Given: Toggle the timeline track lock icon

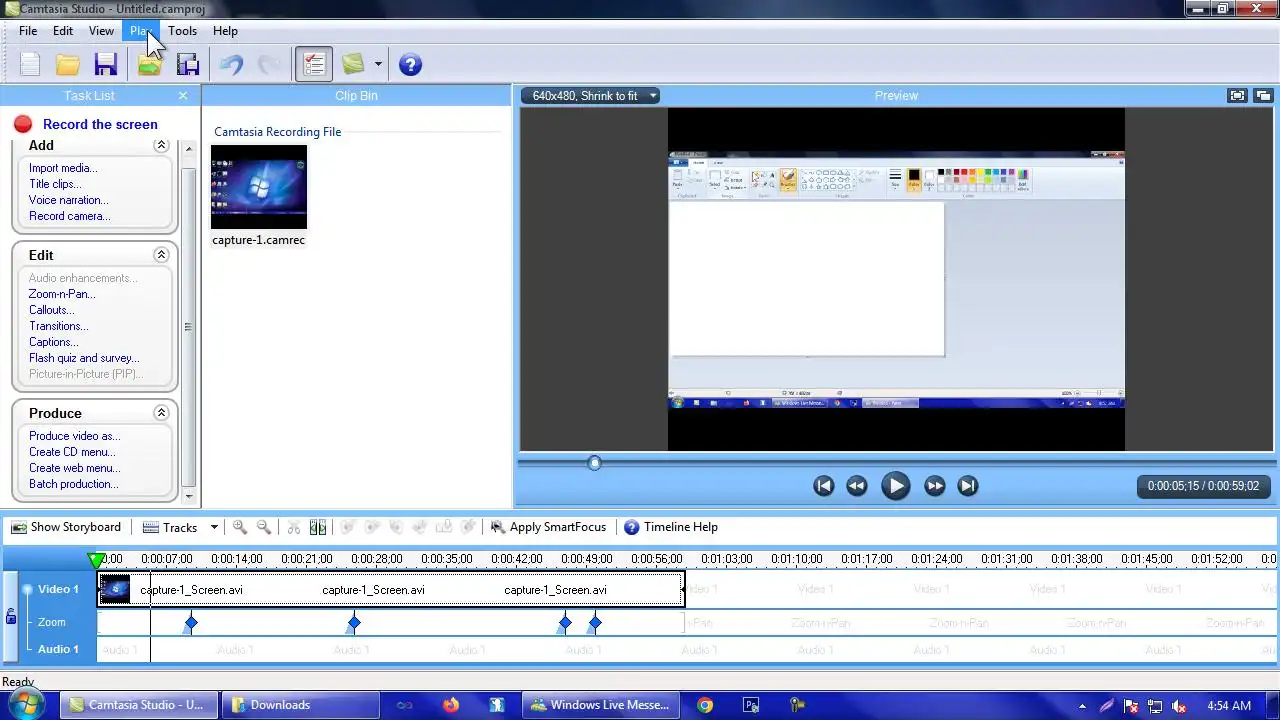Looking at the screenshot, I should 11,617.
